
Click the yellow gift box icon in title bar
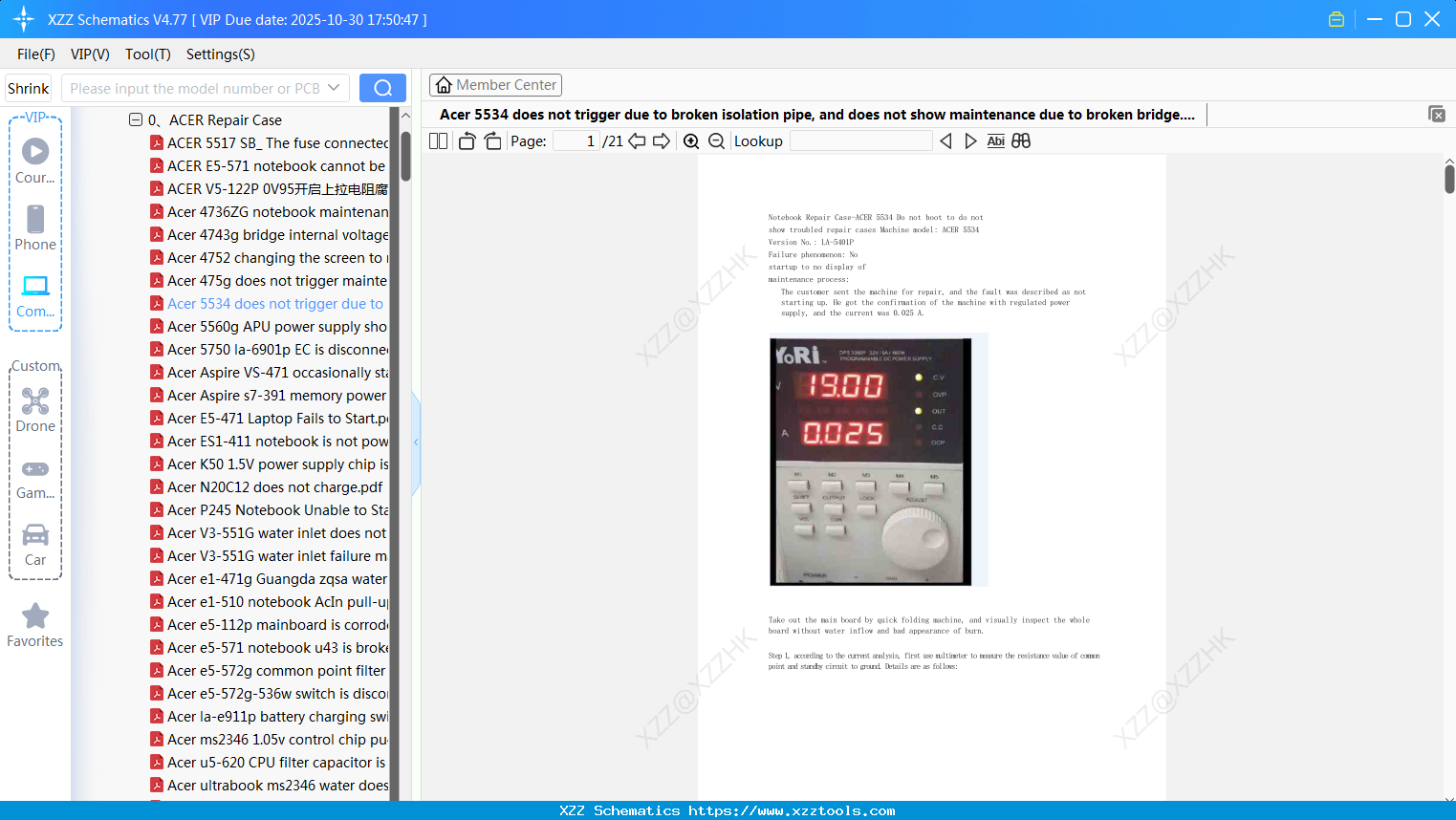click(1336, 19)
